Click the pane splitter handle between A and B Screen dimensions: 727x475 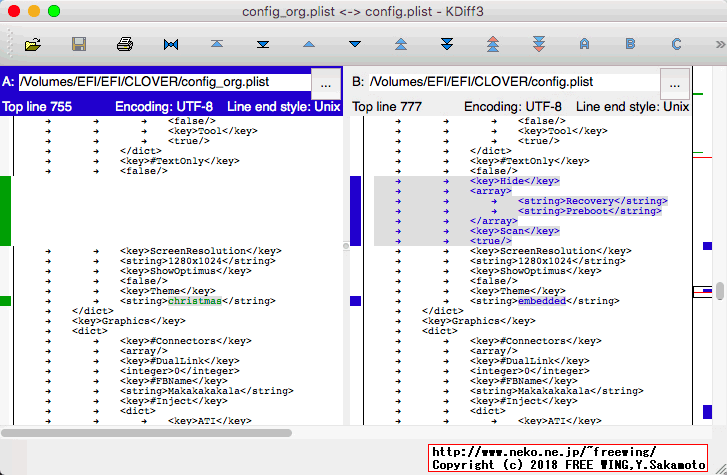click(346, 246)
